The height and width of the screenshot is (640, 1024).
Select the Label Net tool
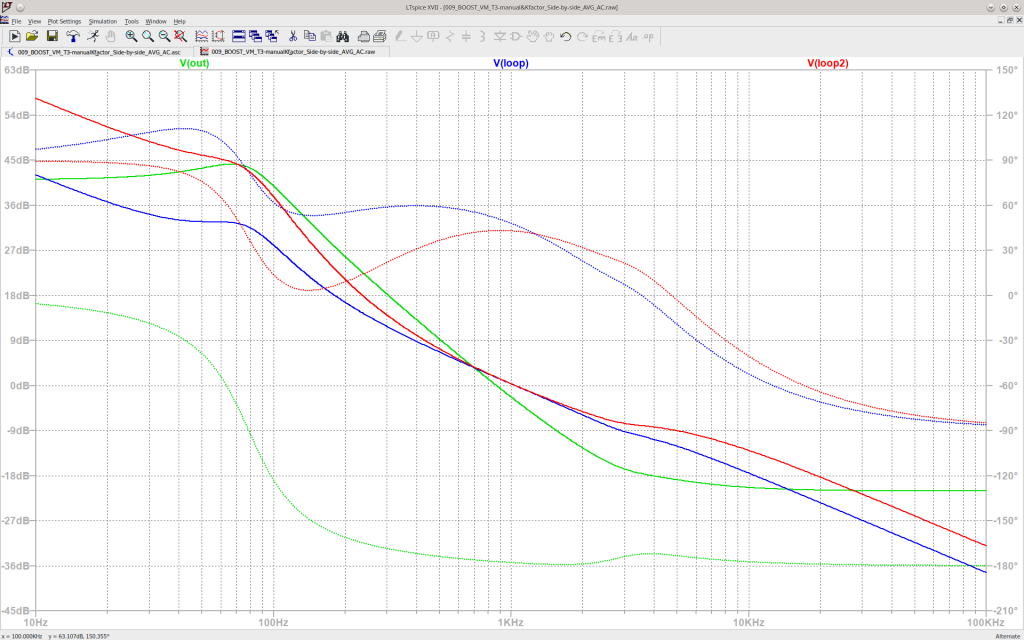[433, 36]
